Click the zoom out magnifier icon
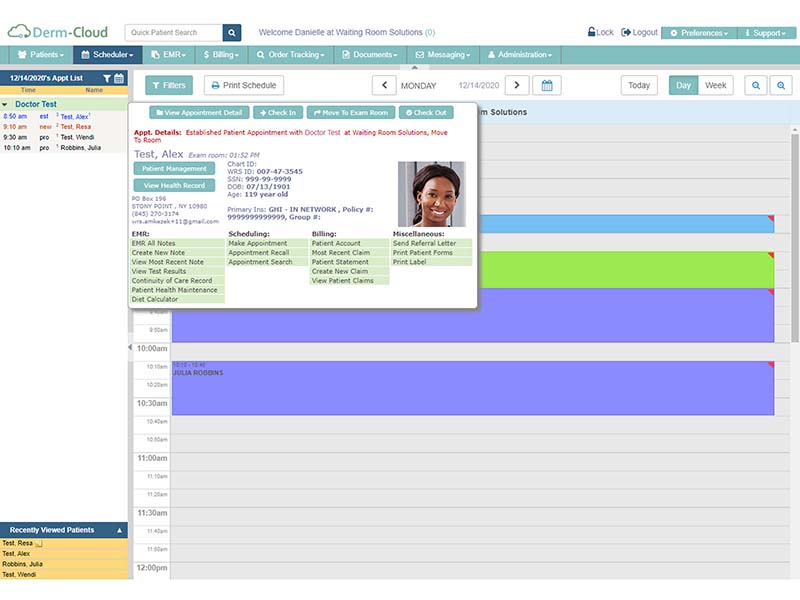The height and width of the screenshot is (600, 800). (x=756, y=85)
